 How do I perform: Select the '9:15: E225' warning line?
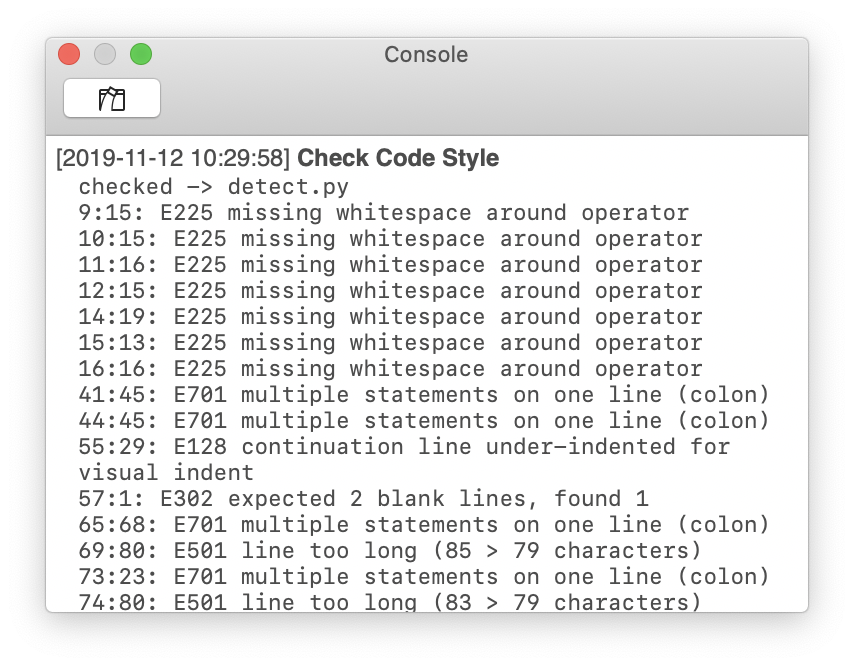(x=384, y=213)
